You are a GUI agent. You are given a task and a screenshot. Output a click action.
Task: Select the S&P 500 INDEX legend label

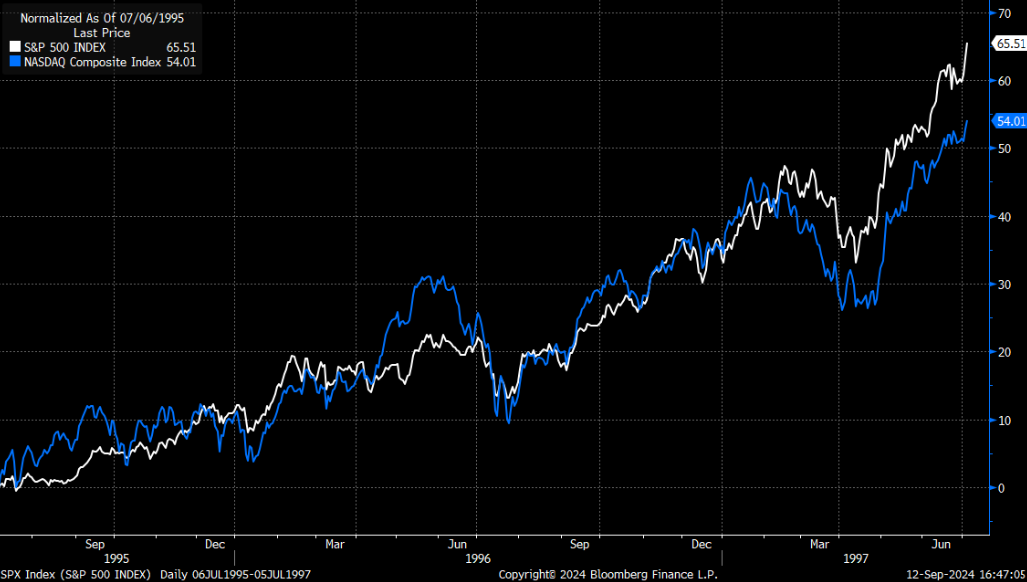pos(65,47)
